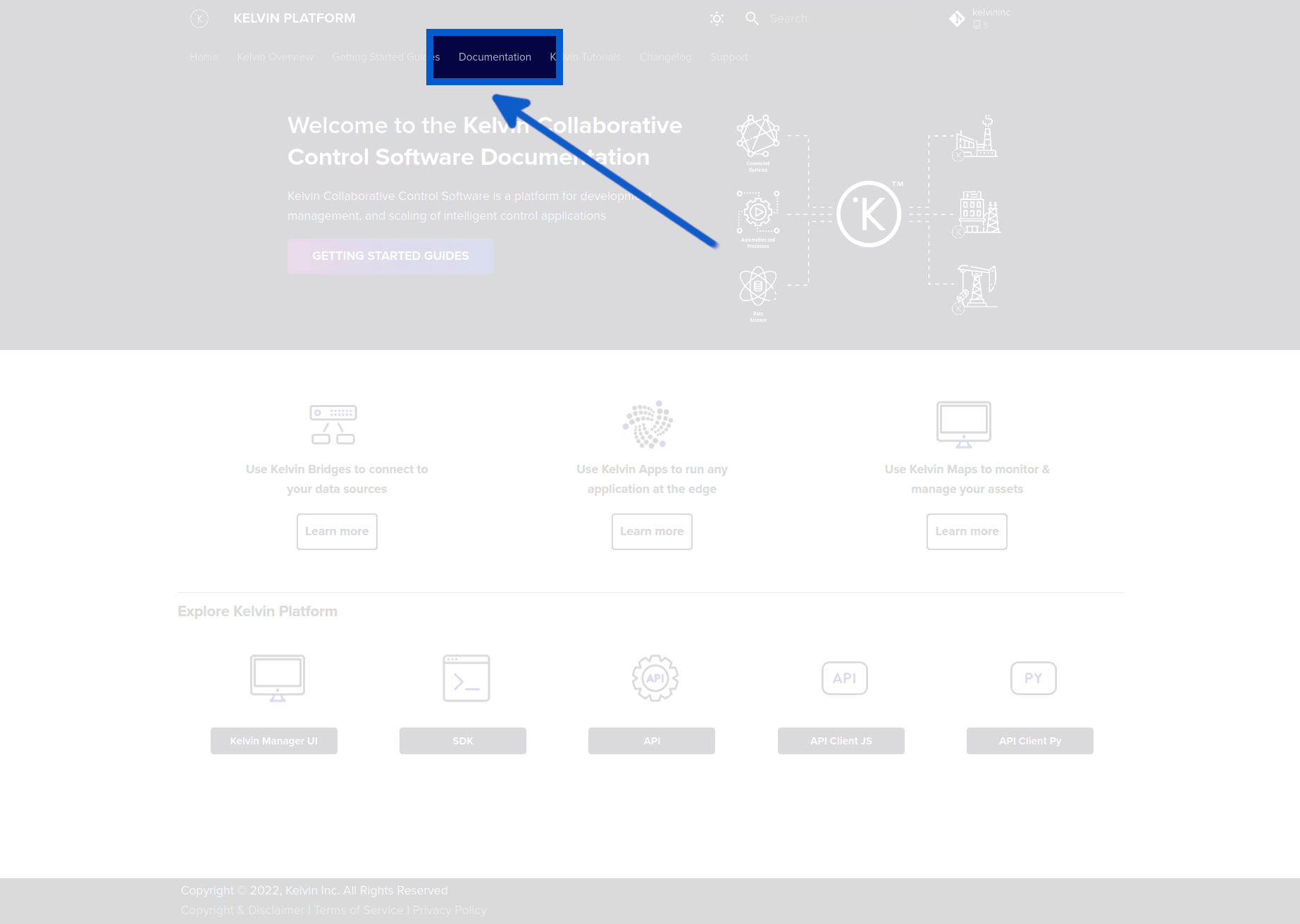This screenshot has height=924, width=1300.
Task: Click the Kelvin Manager UI monitor icon
Action: [x=277, y=678]
